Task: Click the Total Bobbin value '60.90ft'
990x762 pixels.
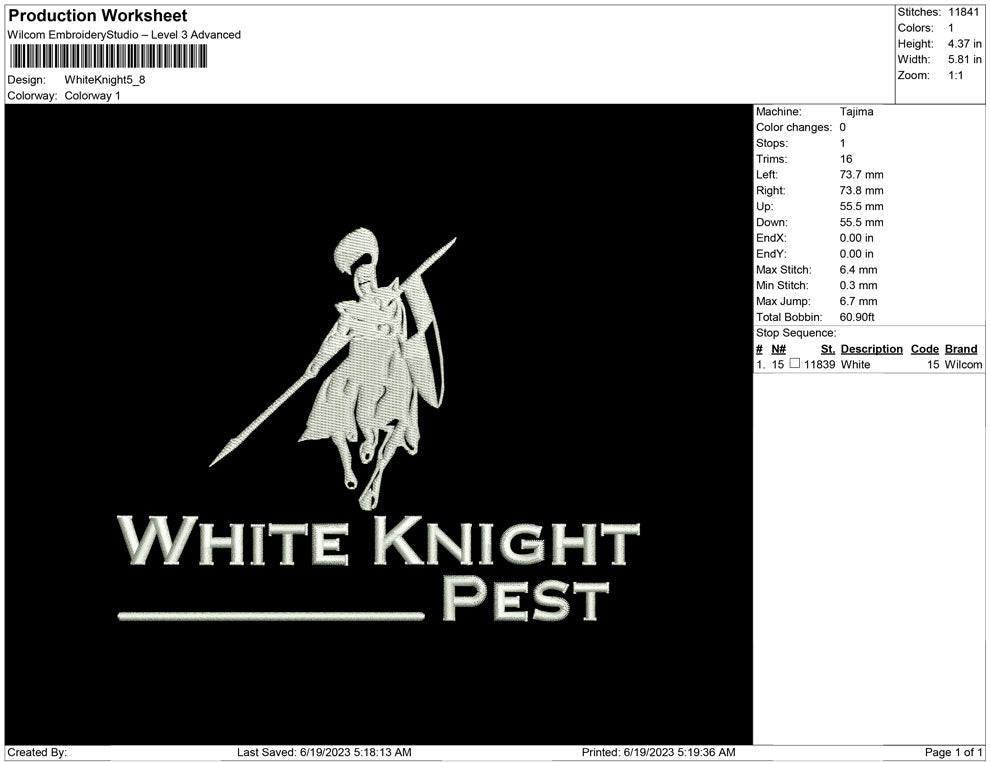Action: point(857,317)
